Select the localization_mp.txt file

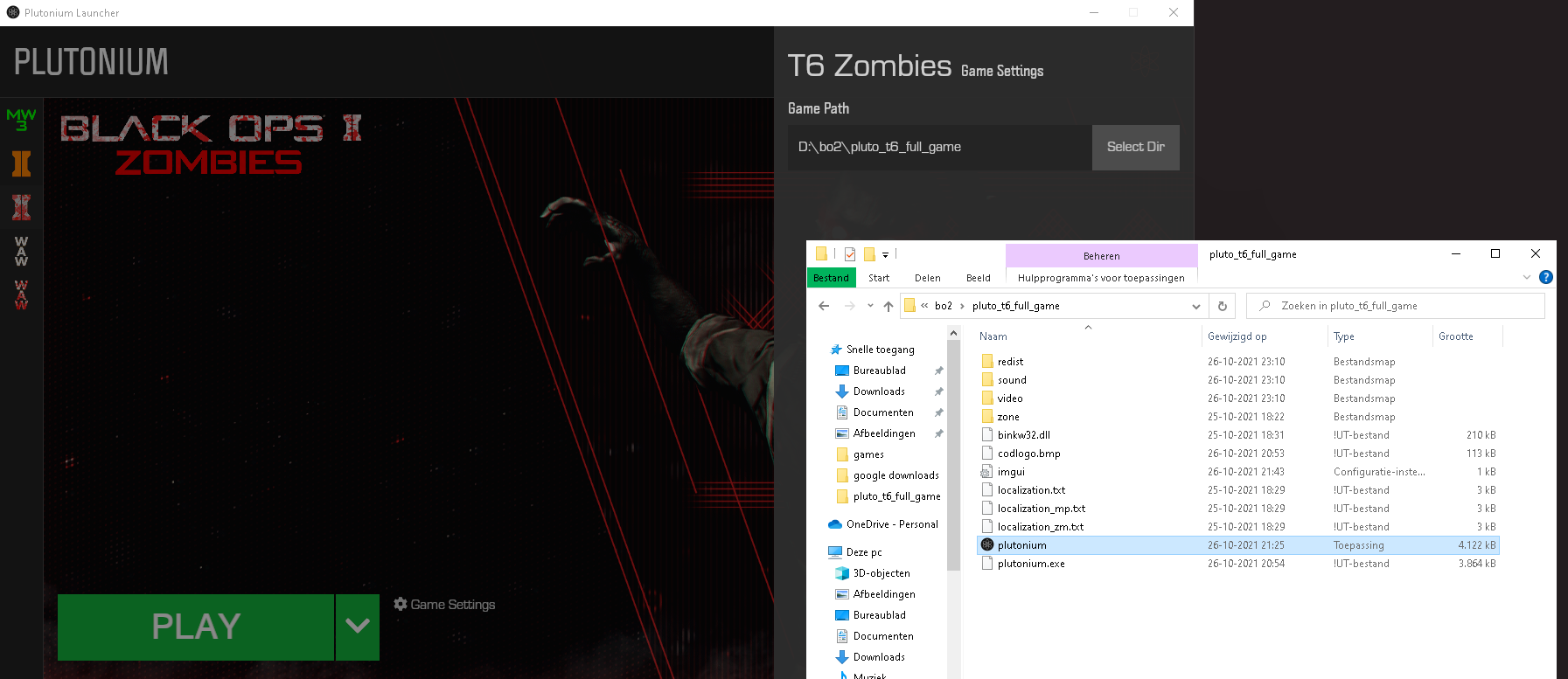tap(1237, 509)
